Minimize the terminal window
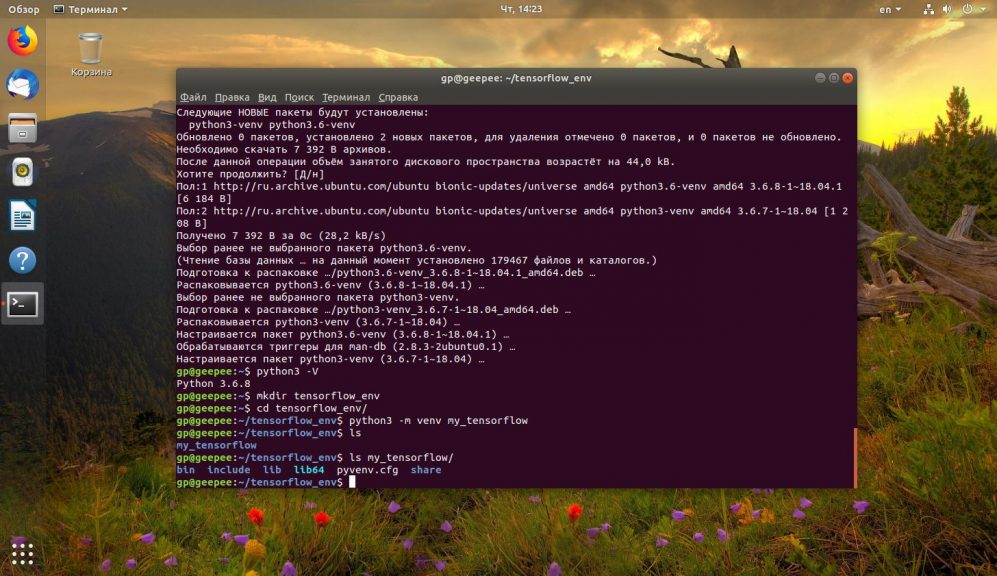This screenshot has width=997, height=576. tap(820, 78)
